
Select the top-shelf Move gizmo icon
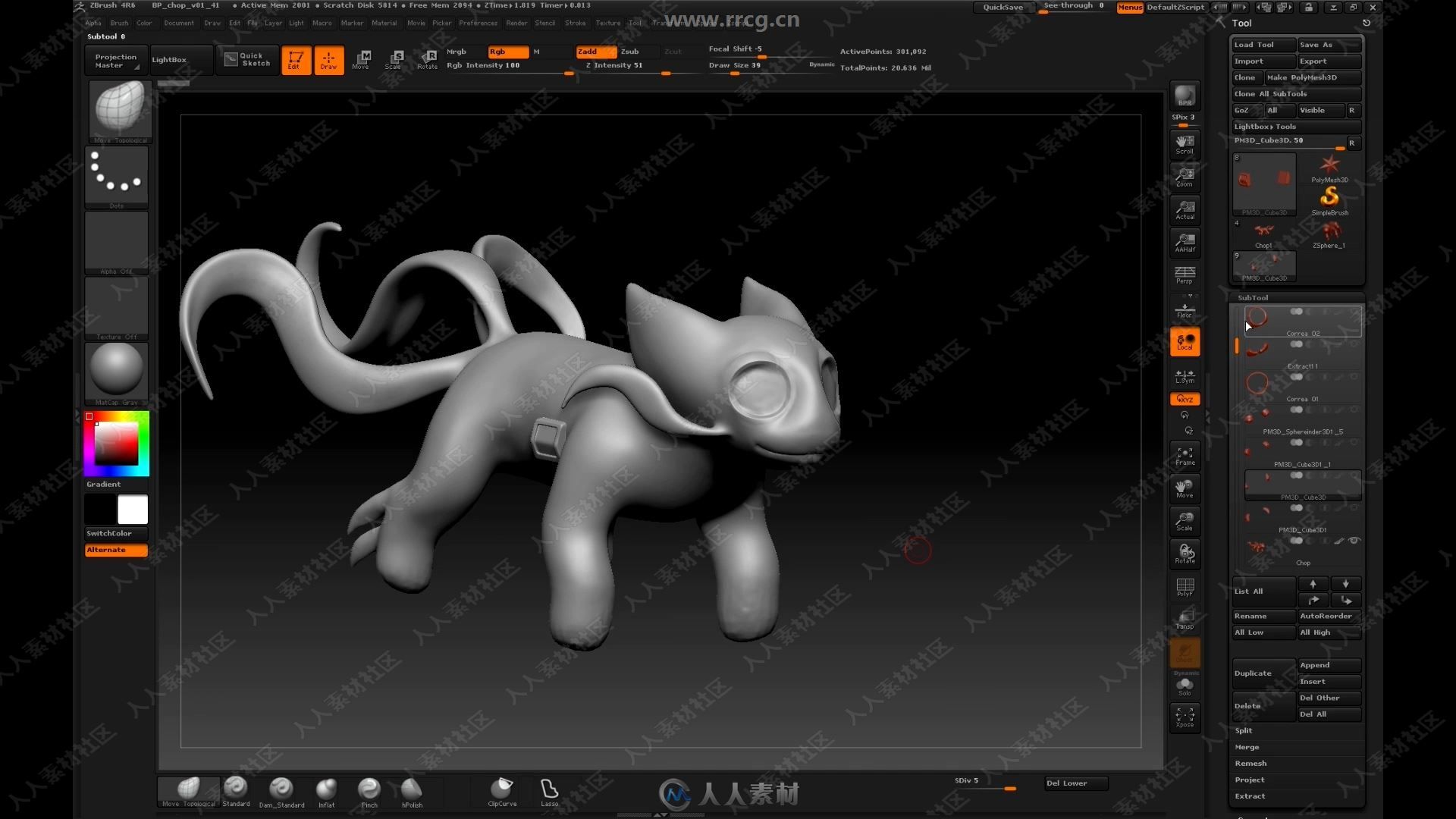point(361,59)
